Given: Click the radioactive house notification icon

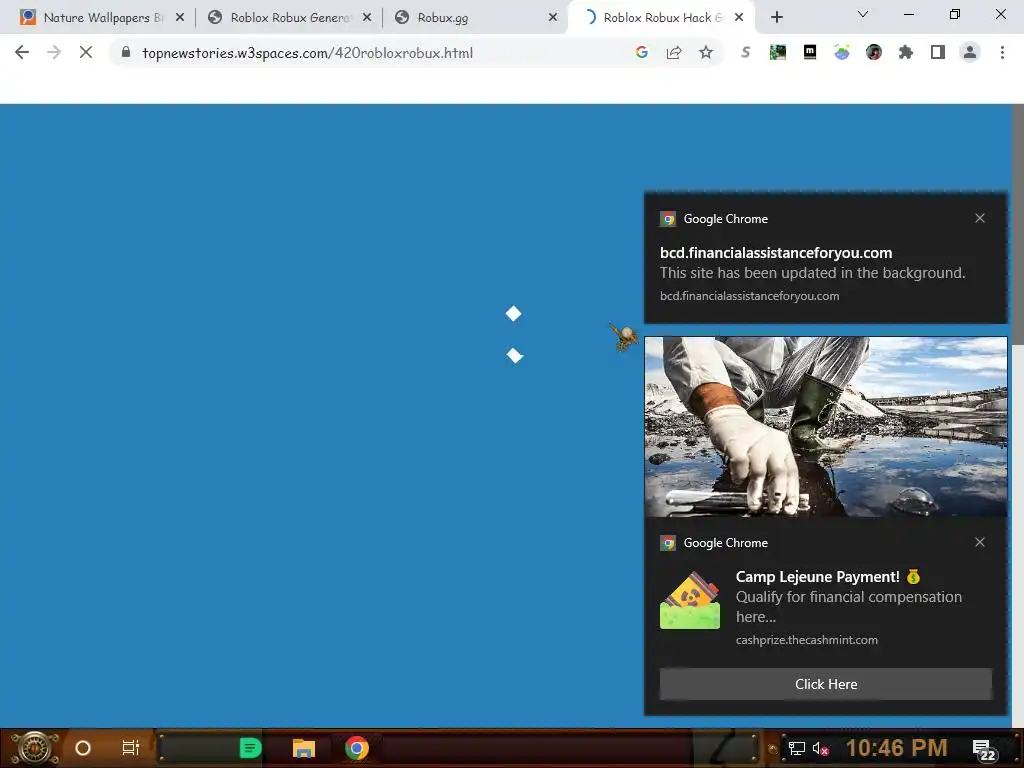Looking at the screenshot, I should [x=690, y=600].
